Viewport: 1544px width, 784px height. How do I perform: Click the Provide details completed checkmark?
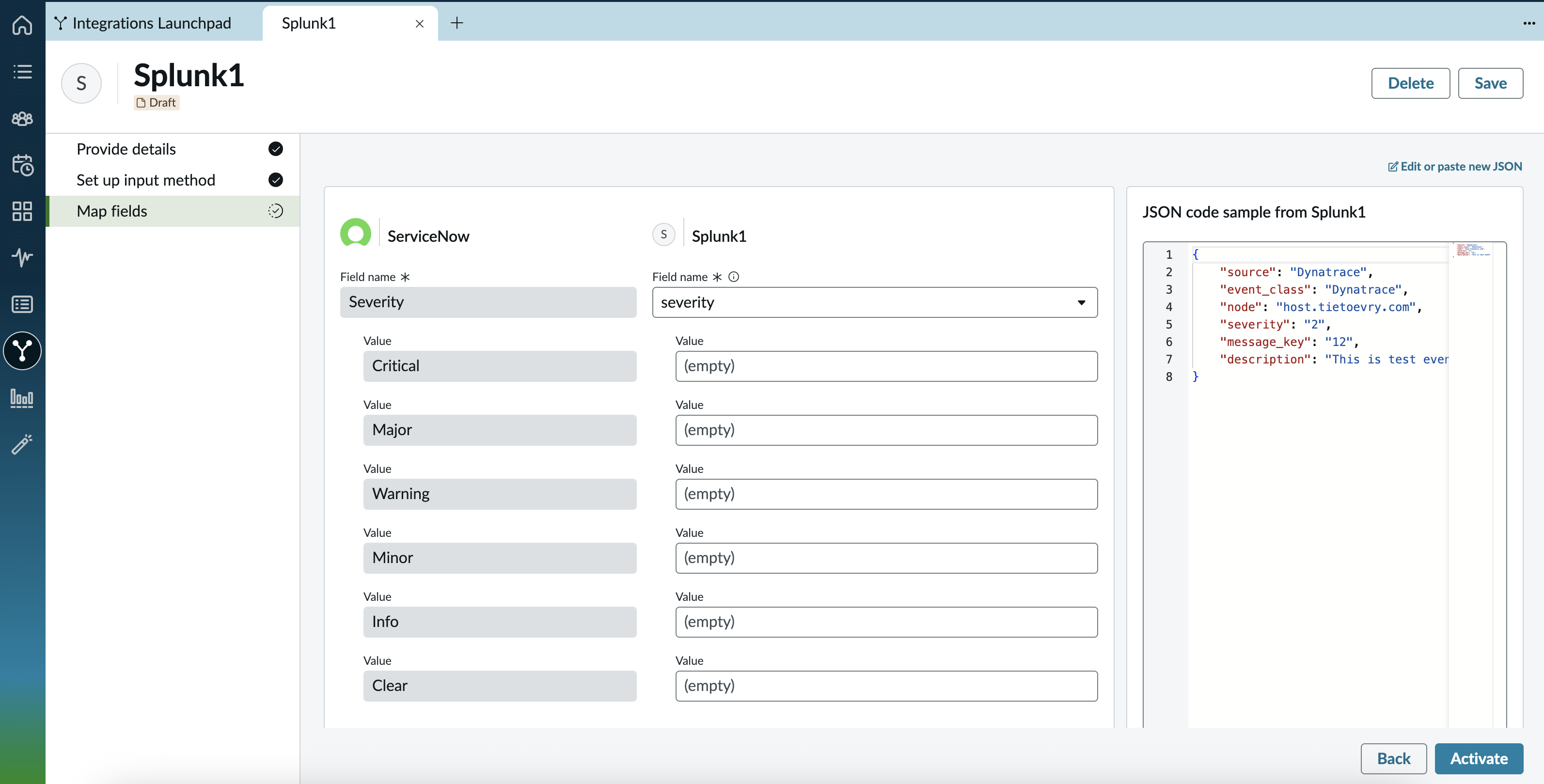[276, 149]
